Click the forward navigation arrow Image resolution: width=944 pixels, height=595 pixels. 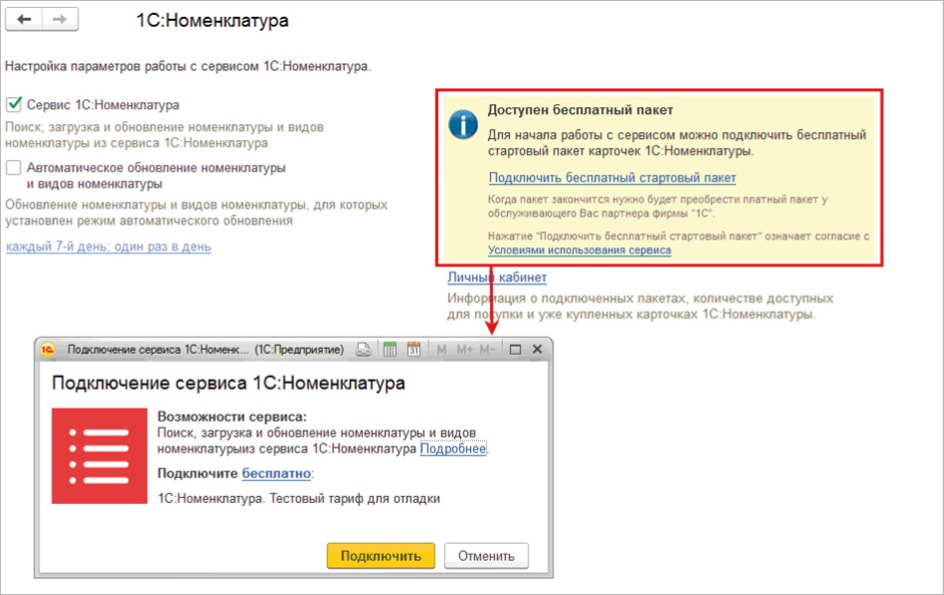(58, 20)
